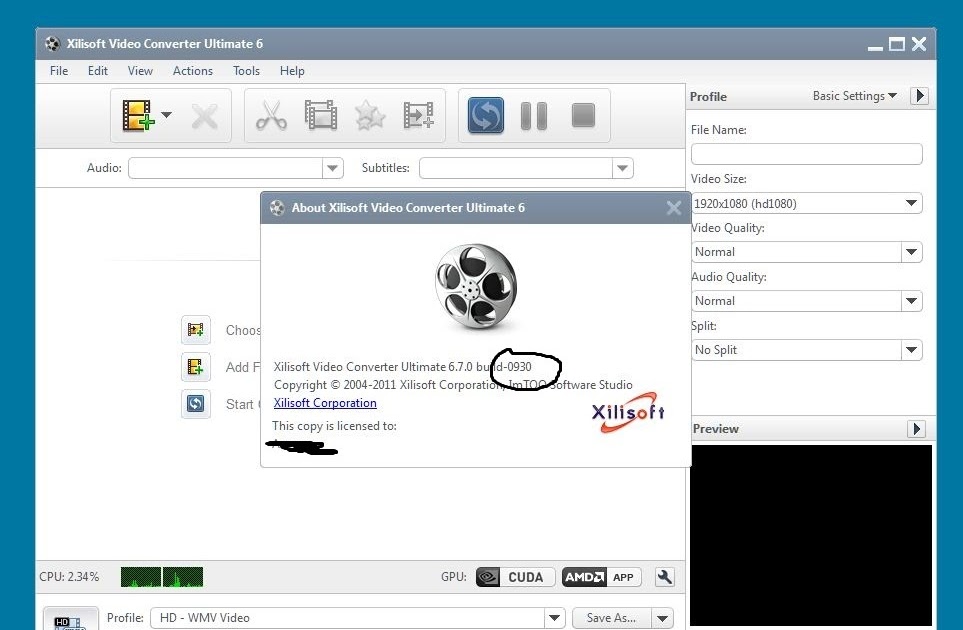Image resolution: width=963 pixels, height=630 pixels.
Task: Expand the Subtitles dropdown
Action: [622, 168]
